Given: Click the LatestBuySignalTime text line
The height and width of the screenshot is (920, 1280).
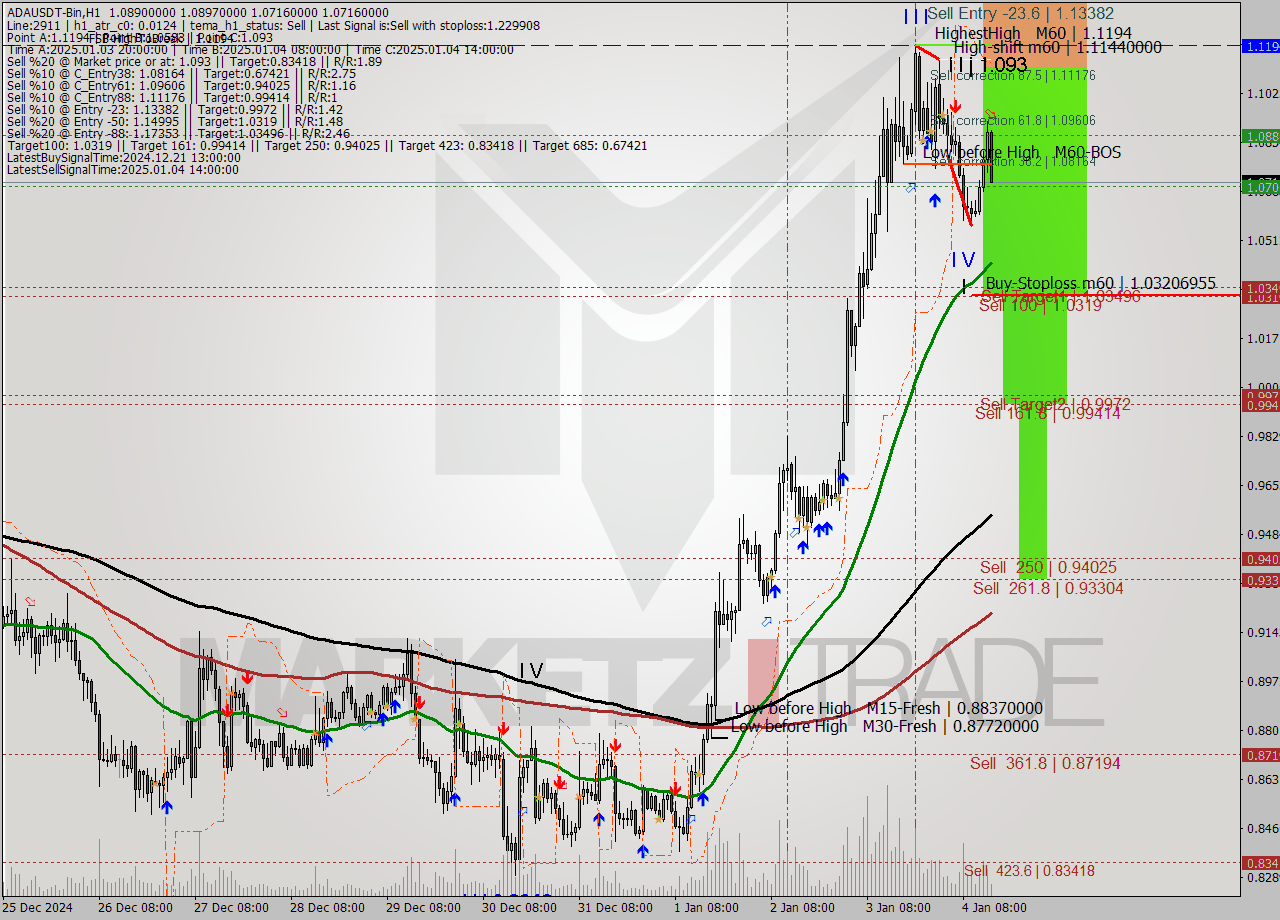Looking at the screenshot, I should click(123, 158).
